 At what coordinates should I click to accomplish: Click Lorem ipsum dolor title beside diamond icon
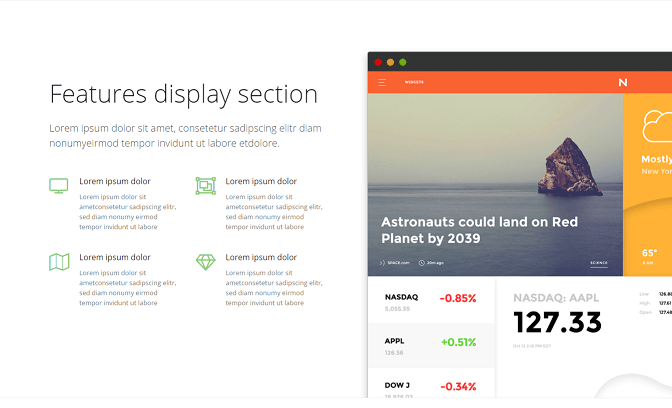[x=261, y=257]
